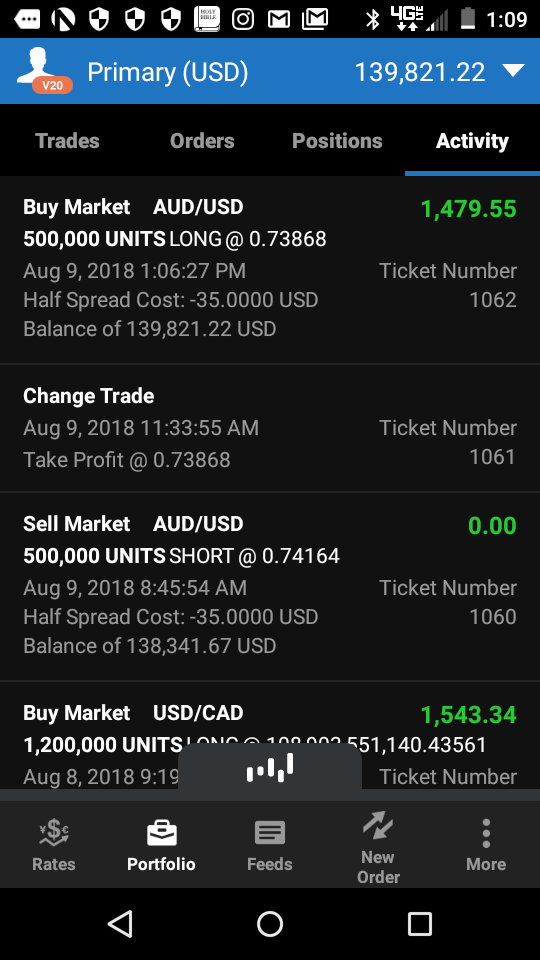Switch to the Trades tab

(67, 141)
